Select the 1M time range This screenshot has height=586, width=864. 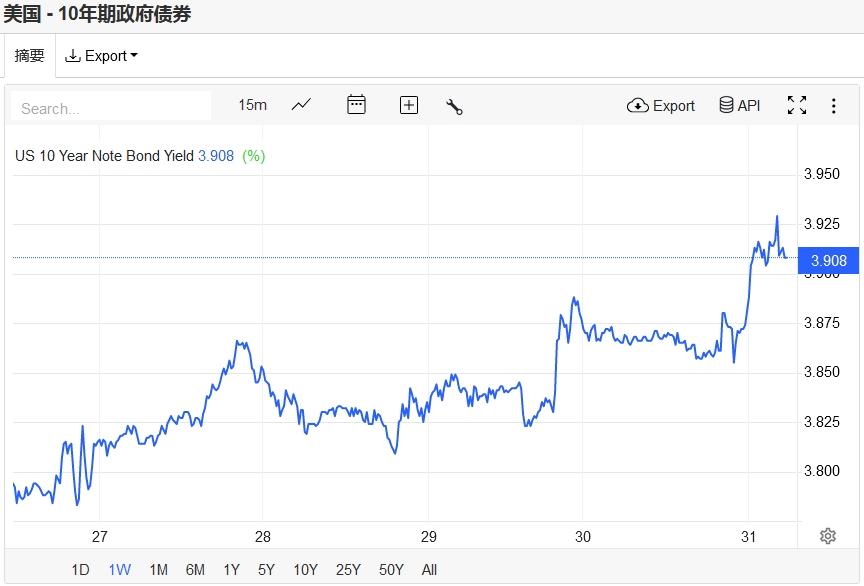pyautogui.click(x=158, y=570)
